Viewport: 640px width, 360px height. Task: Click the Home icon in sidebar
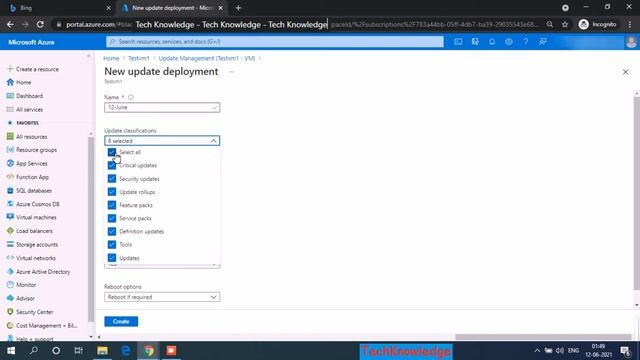[x=10, y=82]
